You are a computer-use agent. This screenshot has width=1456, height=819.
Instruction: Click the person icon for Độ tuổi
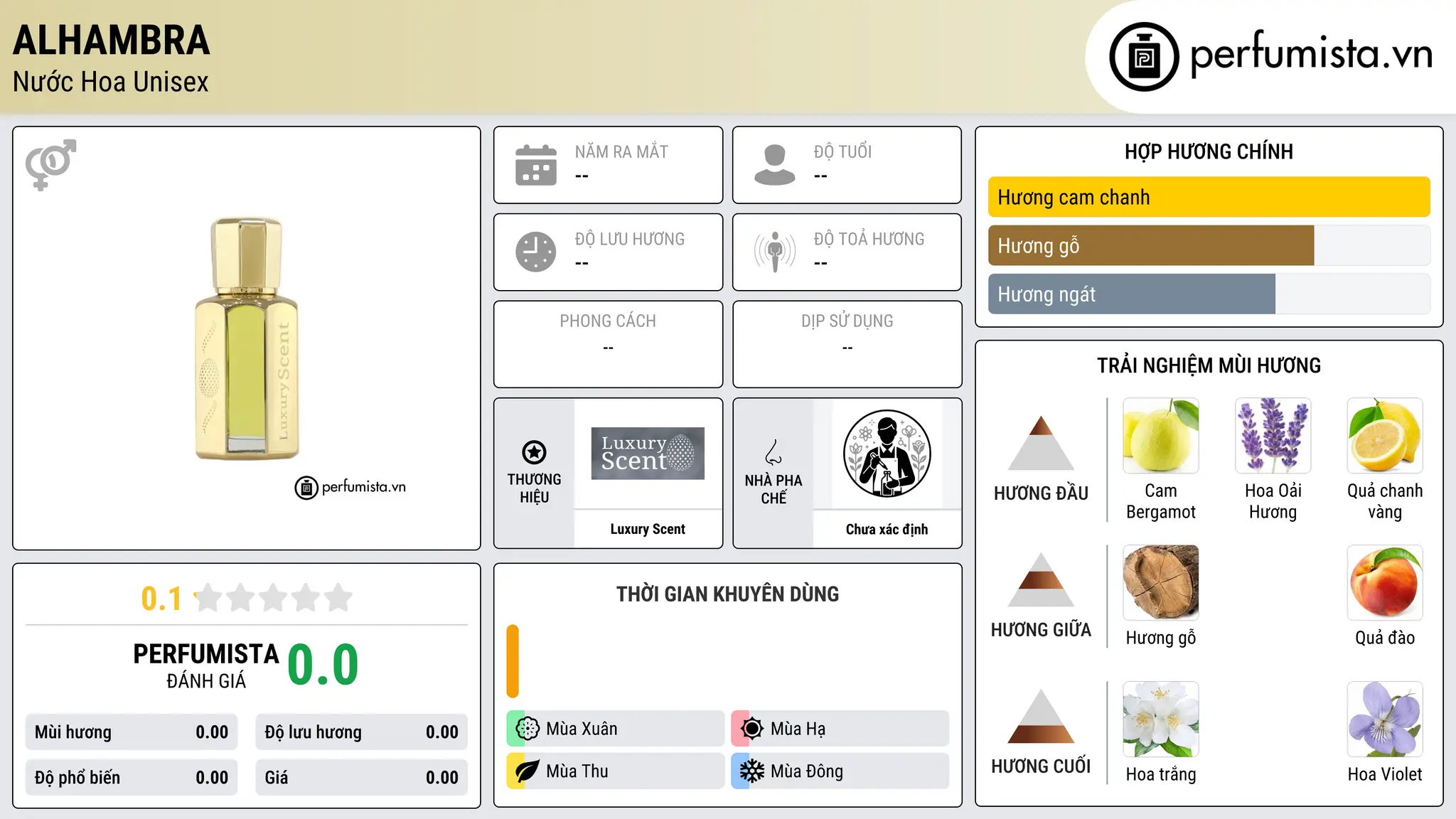775,165
